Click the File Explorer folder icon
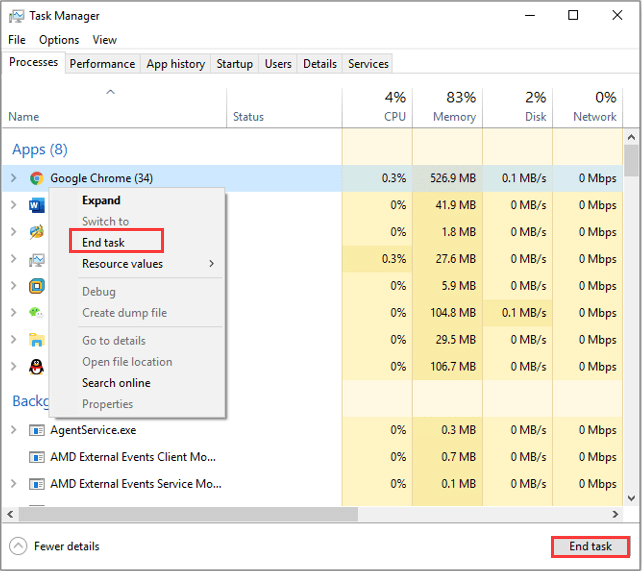Image resolution: width=642 pixels, height=571 pixels. click(x=36, y=340)
